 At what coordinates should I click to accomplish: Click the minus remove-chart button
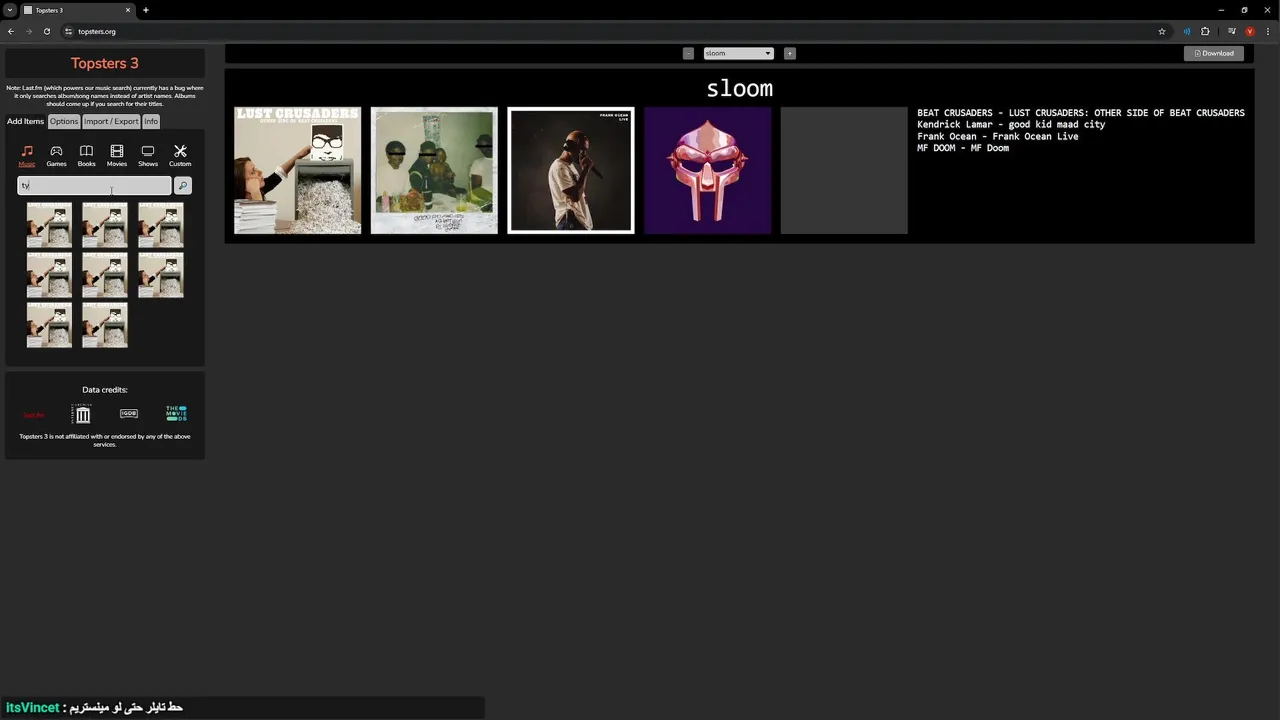(688, 53)
